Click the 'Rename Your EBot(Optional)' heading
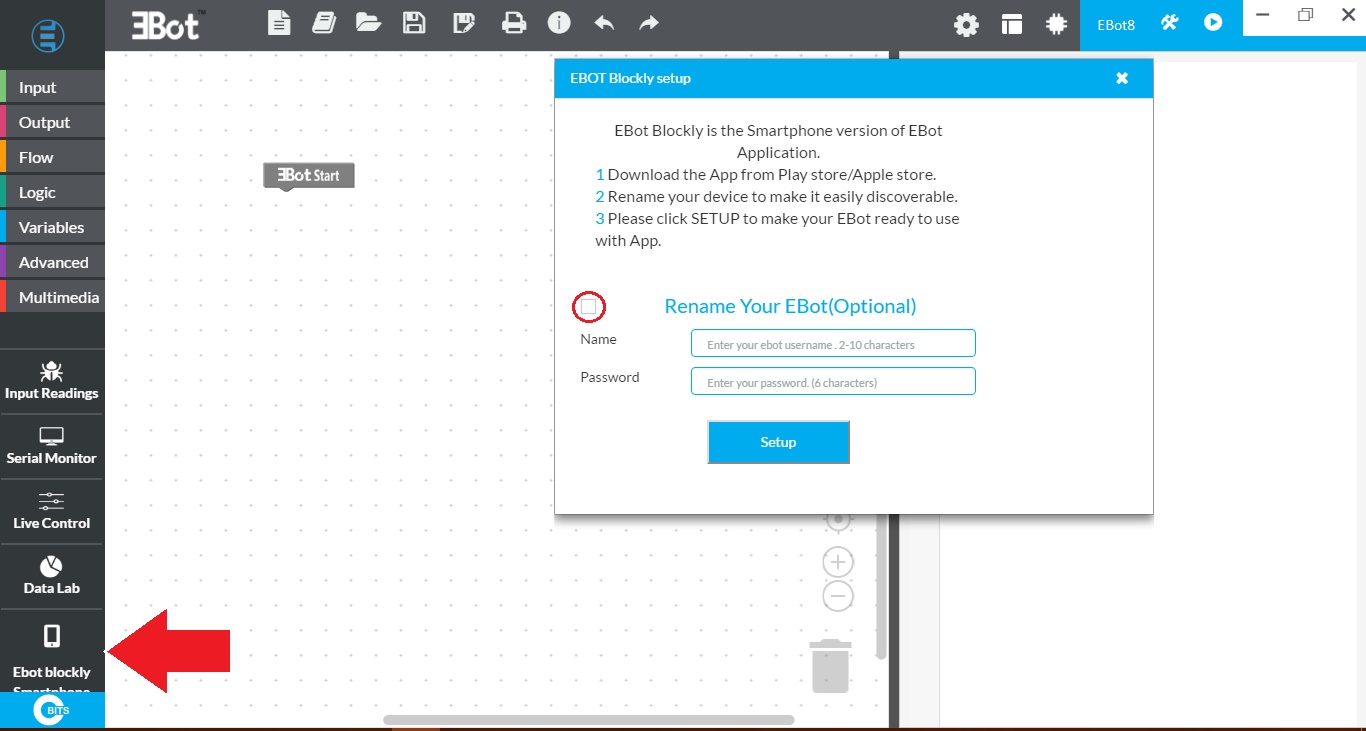This screenshot has height=731, width=1366. pos(790,306)
